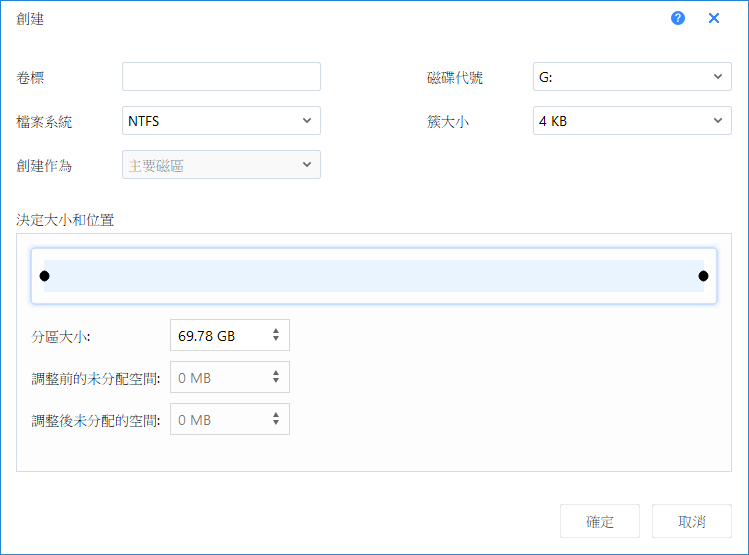Click the 卷標 text input field
Image resolution: width=749 pixels, height=555 pixels.
click(221, 77)
